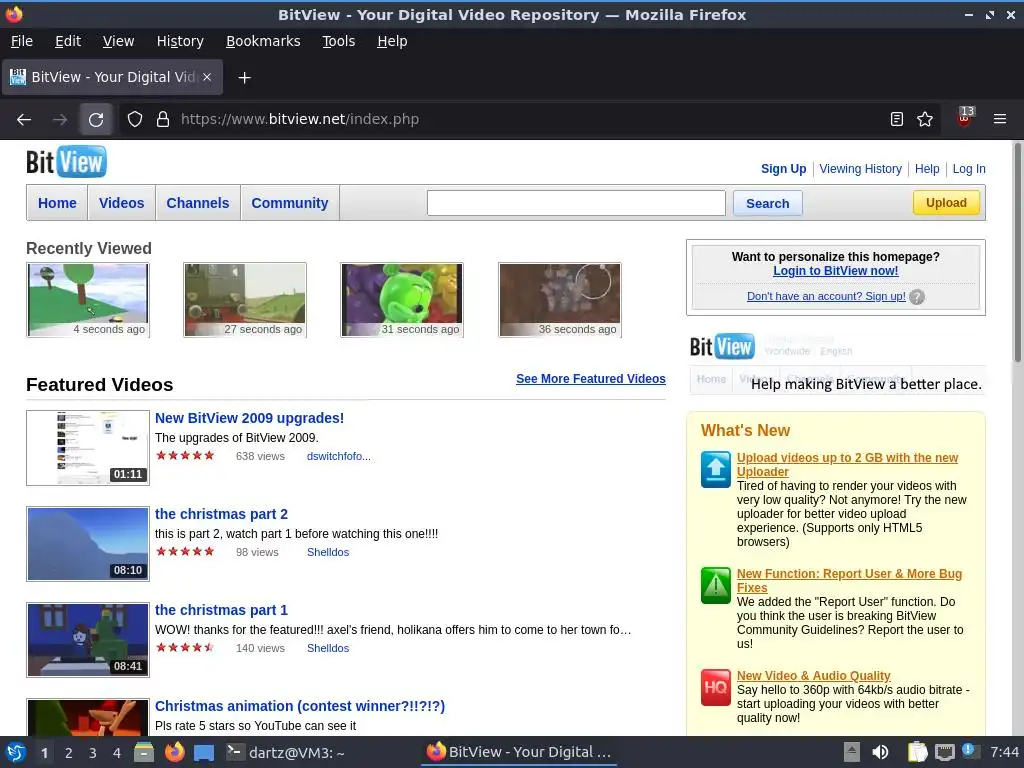Image resolution: width=1024 pixels, height=768 pixels.
Task: Open the Edit menu
Action: (x=68, y=41)
